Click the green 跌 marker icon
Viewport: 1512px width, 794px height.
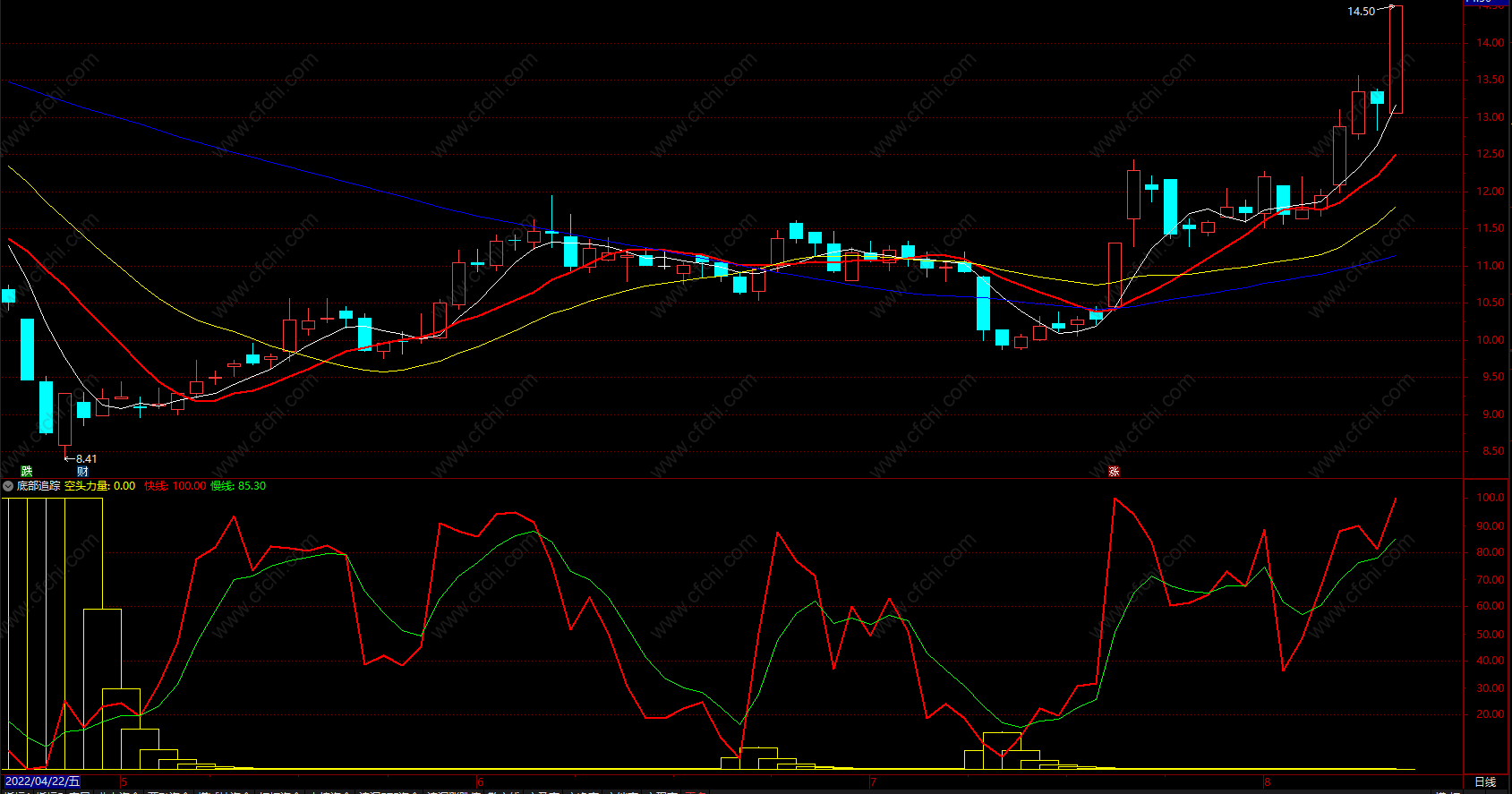[x=27, y=471]
